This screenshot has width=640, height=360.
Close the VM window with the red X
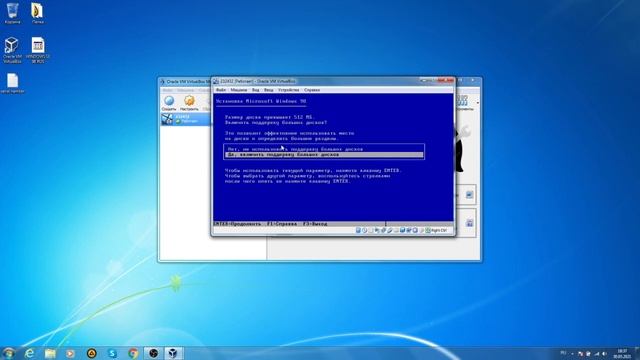(446, 81)
